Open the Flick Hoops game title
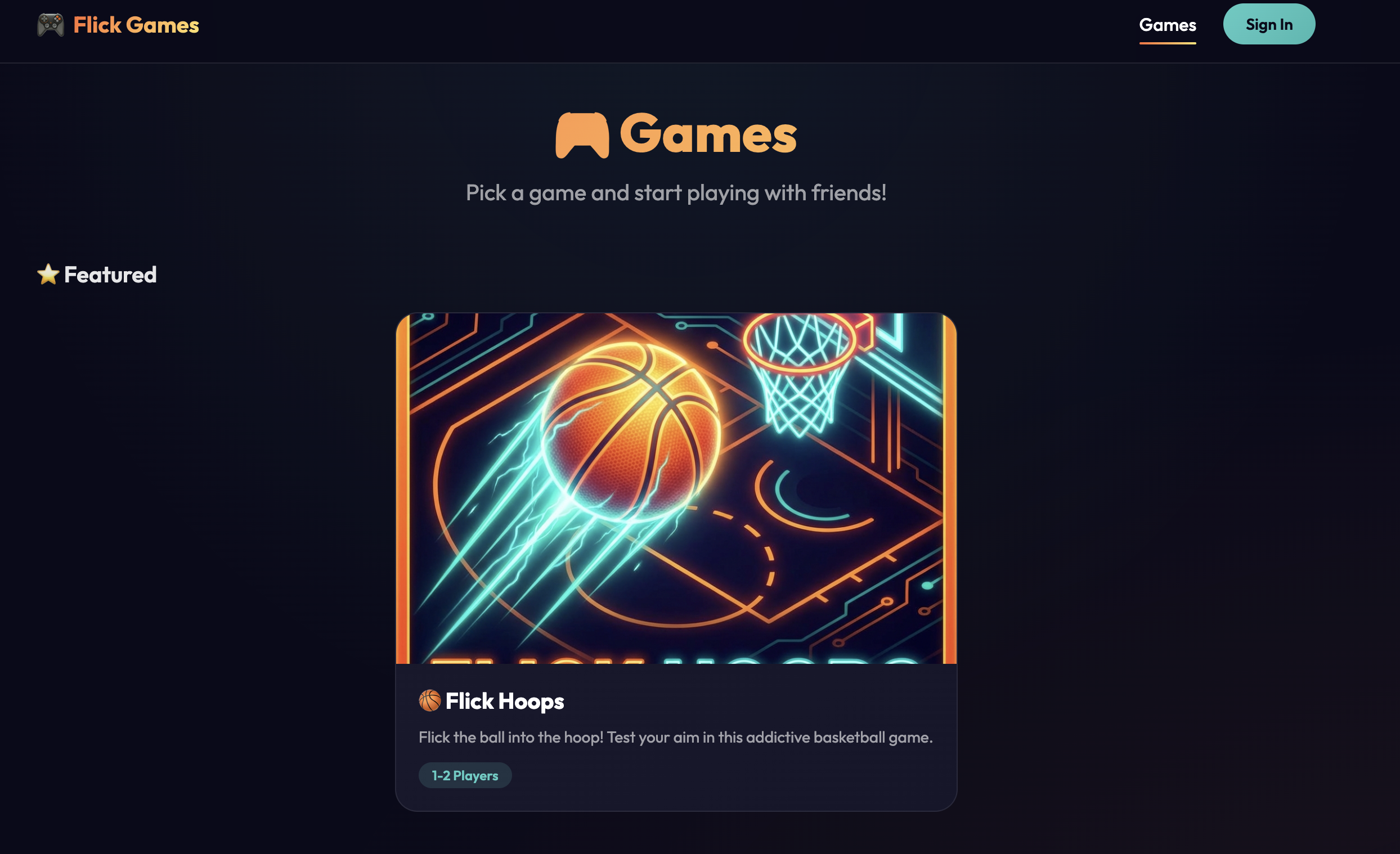This screenshot has height=854, width=1400. [505, 701]
